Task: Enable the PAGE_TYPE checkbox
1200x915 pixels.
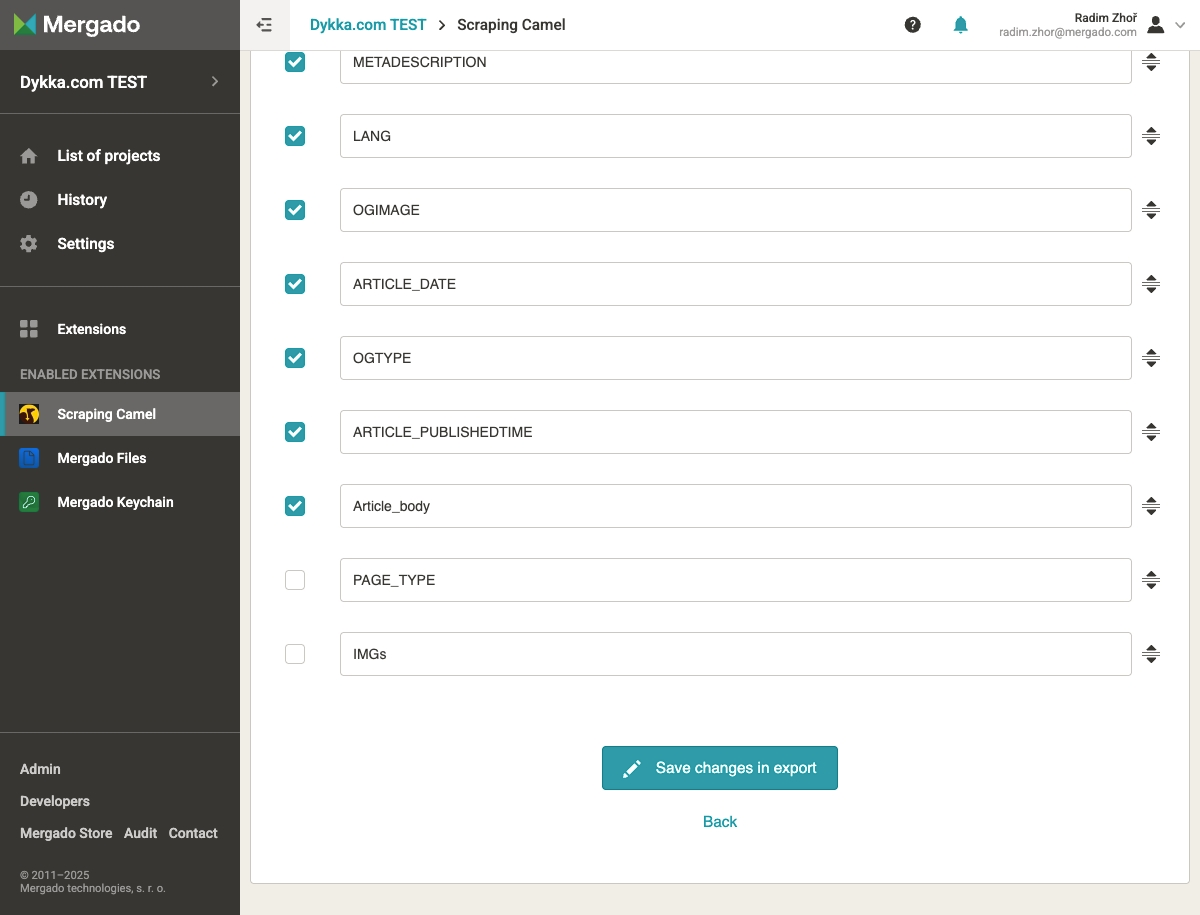Action: [x=295, y=580]
